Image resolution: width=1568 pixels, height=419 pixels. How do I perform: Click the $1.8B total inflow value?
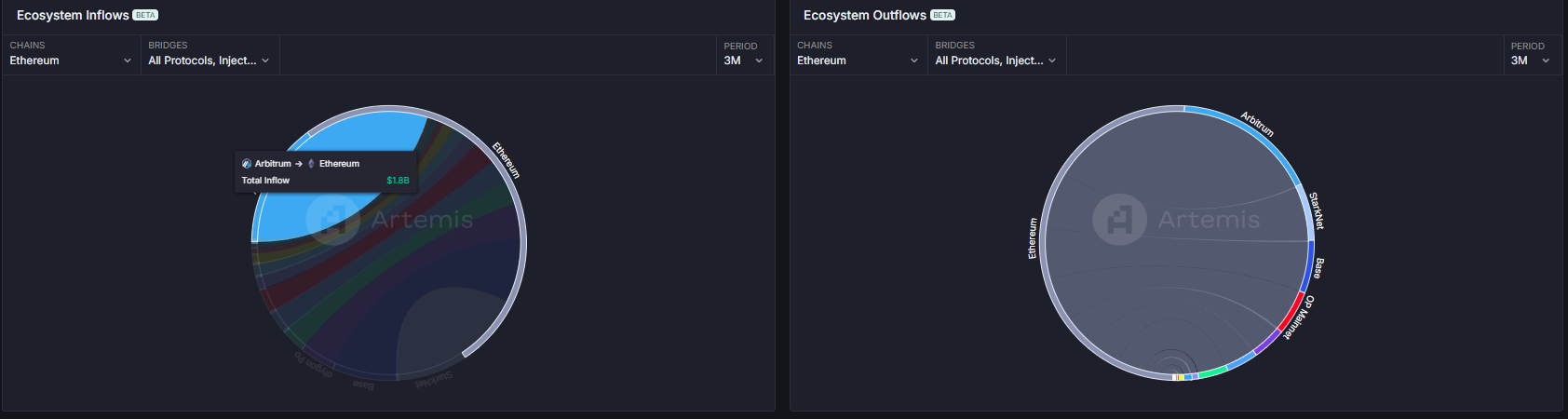point(398,181)
